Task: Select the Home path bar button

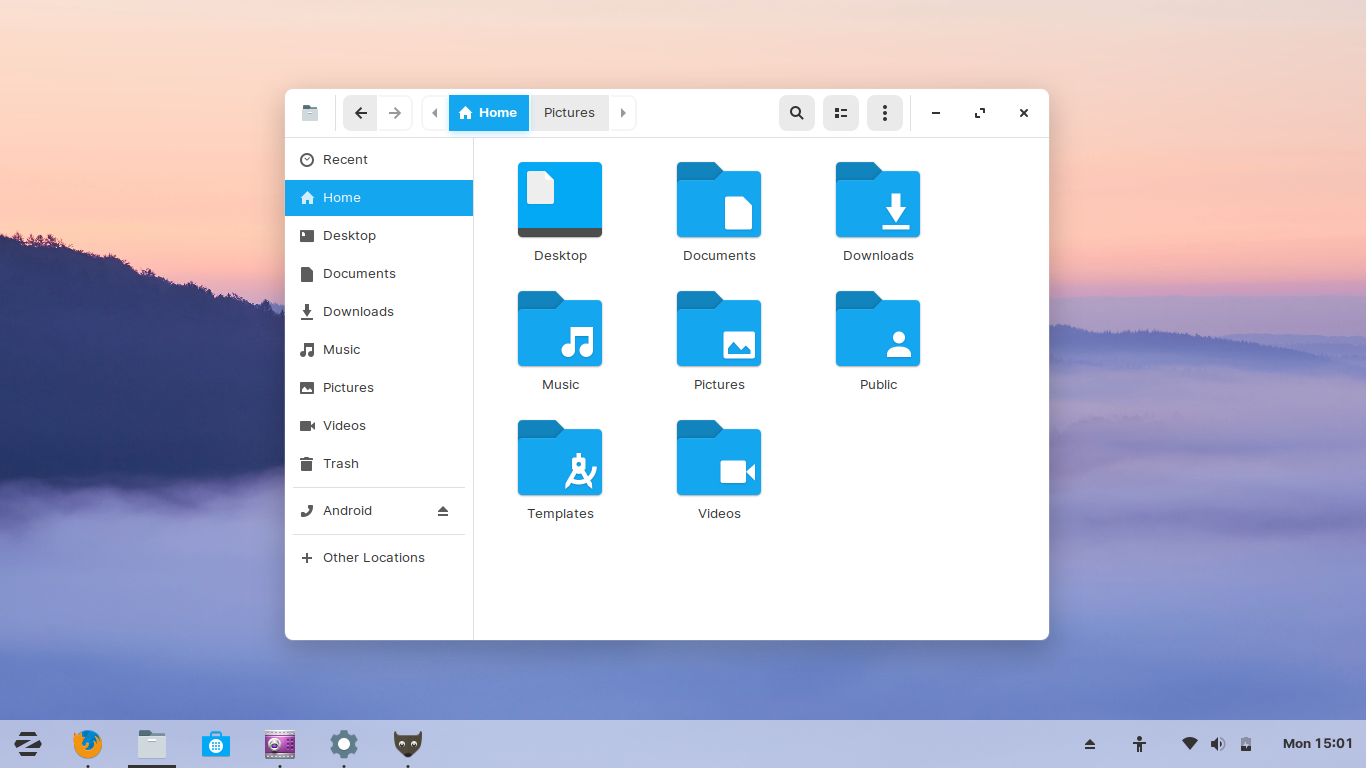Action: point(489,113)
